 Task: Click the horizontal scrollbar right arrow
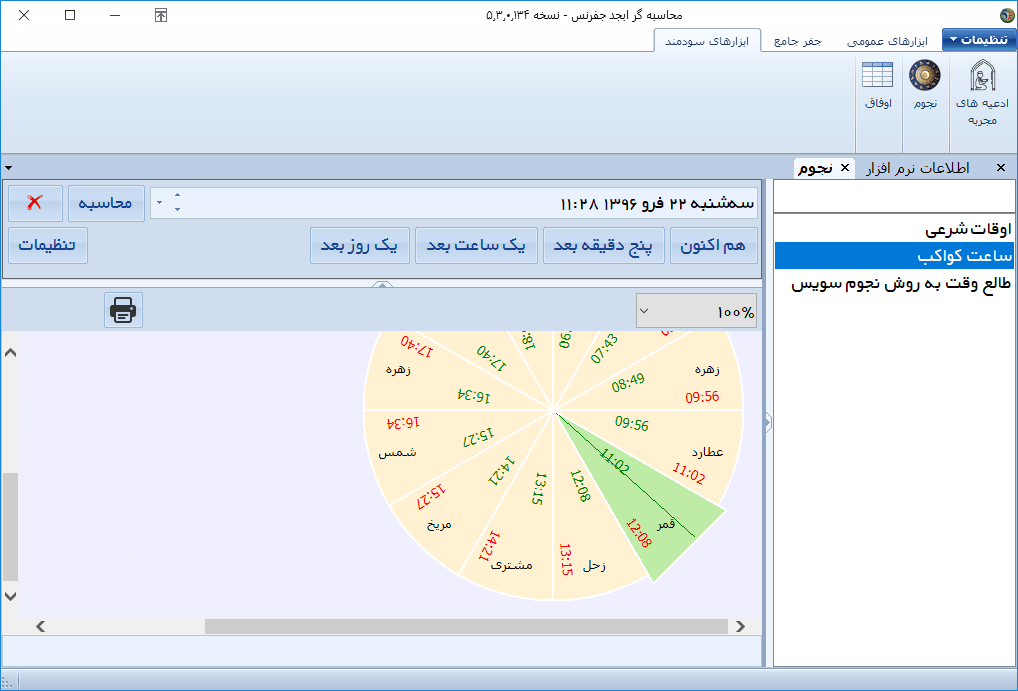[x=740, y=626]
